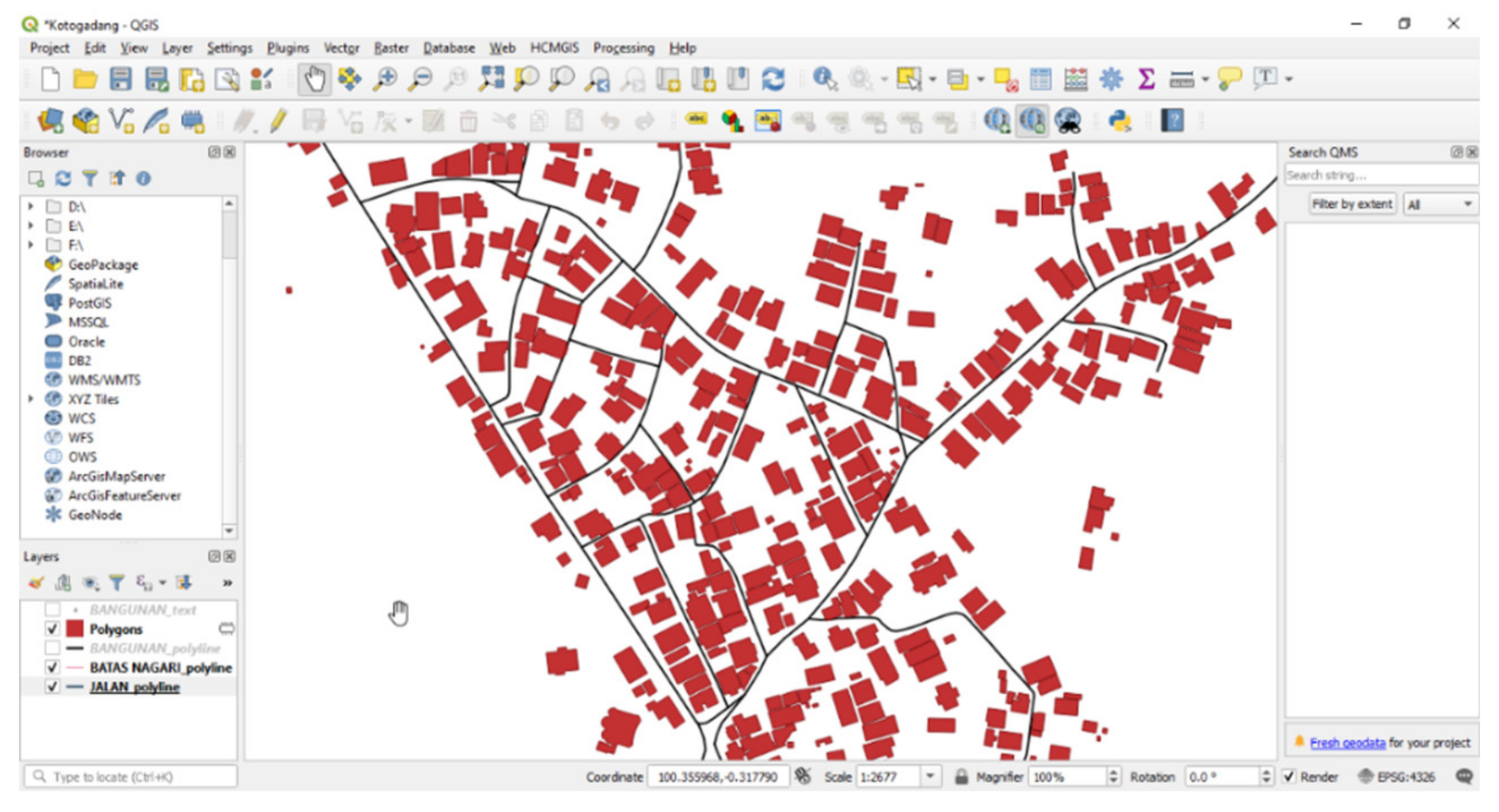The width and height of the screenshot is (1499, 812).
Task: Open the Fresh geodata link
Action: point(1347,743)
